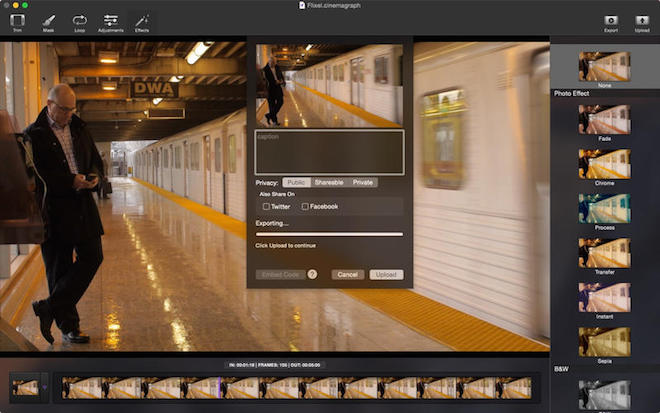Set privacy to Shareable
Screen dimensions: 660x413
[x=329, y=183]
